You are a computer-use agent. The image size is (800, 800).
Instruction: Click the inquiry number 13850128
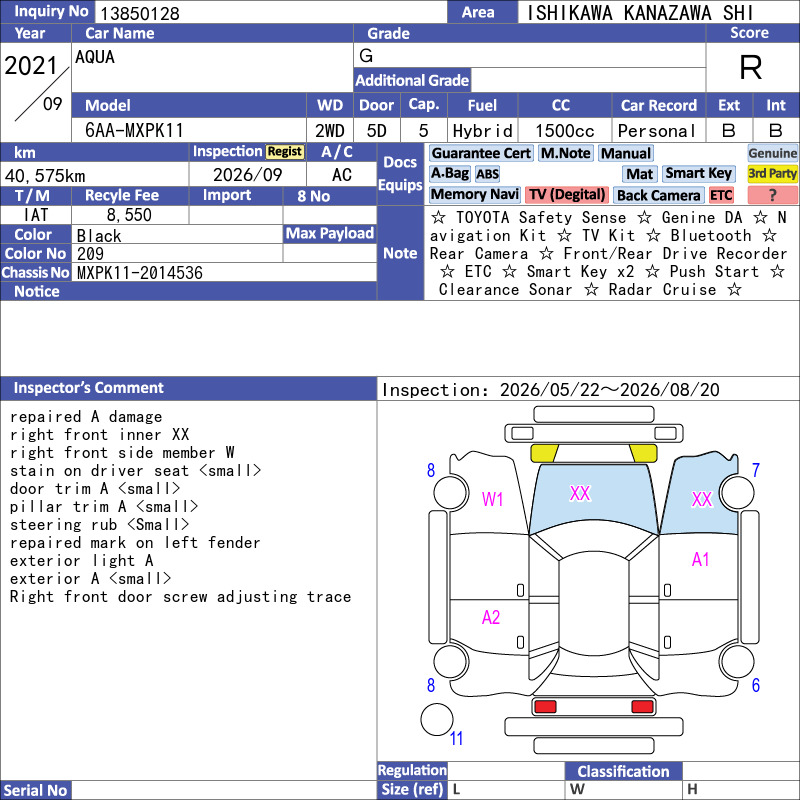pos(140,13)
